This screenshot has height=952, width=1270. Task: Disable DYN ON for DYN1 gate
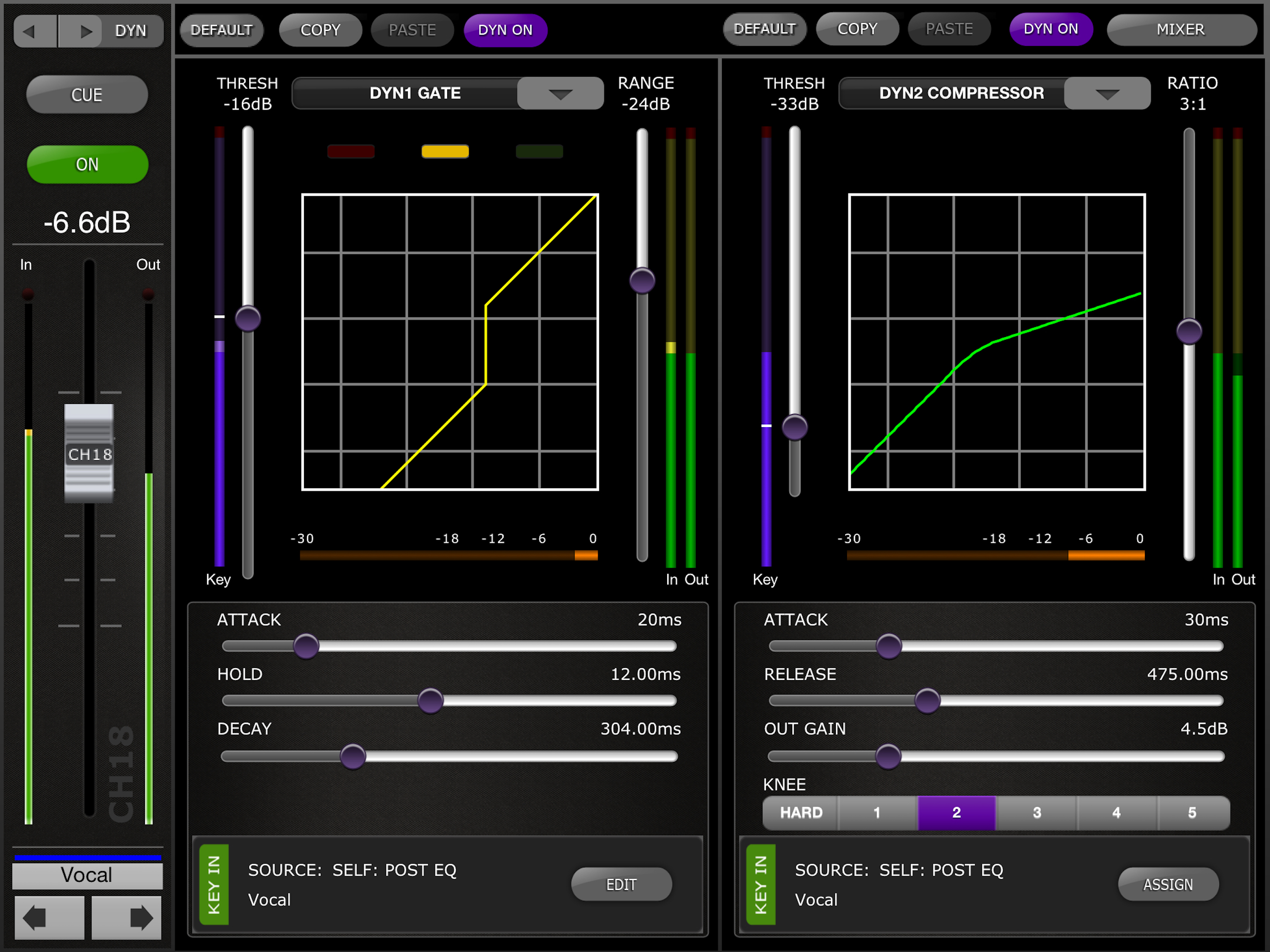tap(505, 30)
